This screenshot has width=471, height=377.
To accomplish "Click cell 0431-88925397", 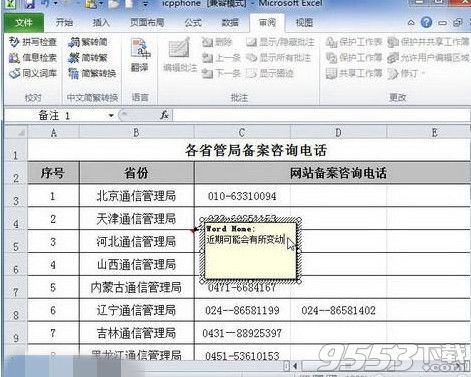I will 242,333.
